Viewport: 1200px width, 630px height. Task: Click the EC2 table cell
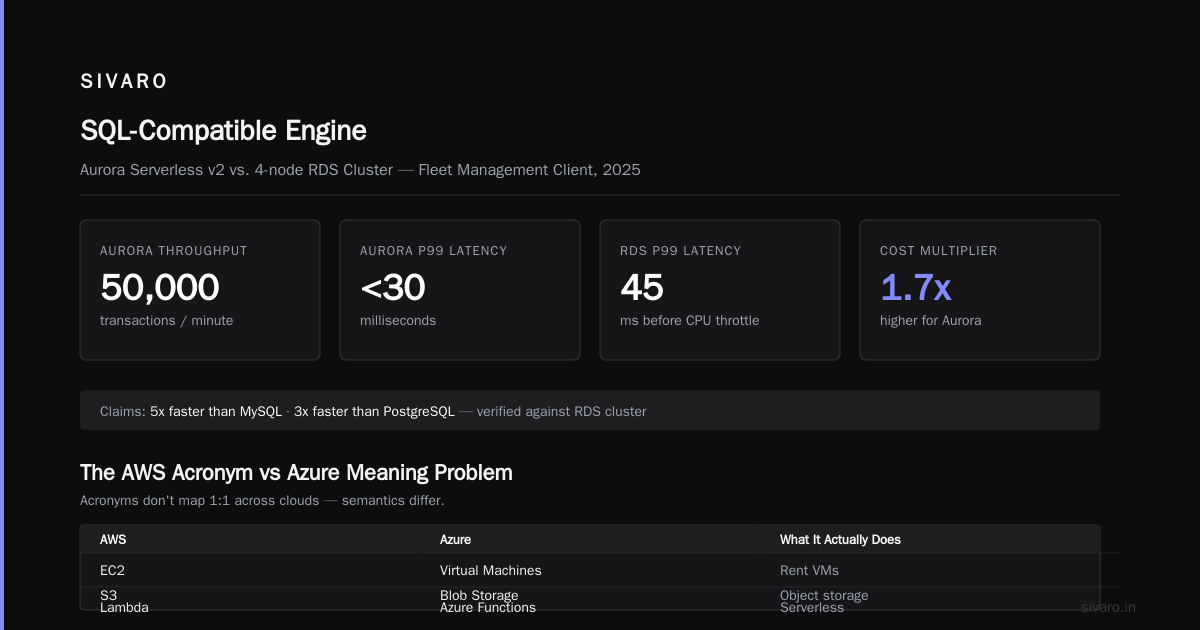112,570
